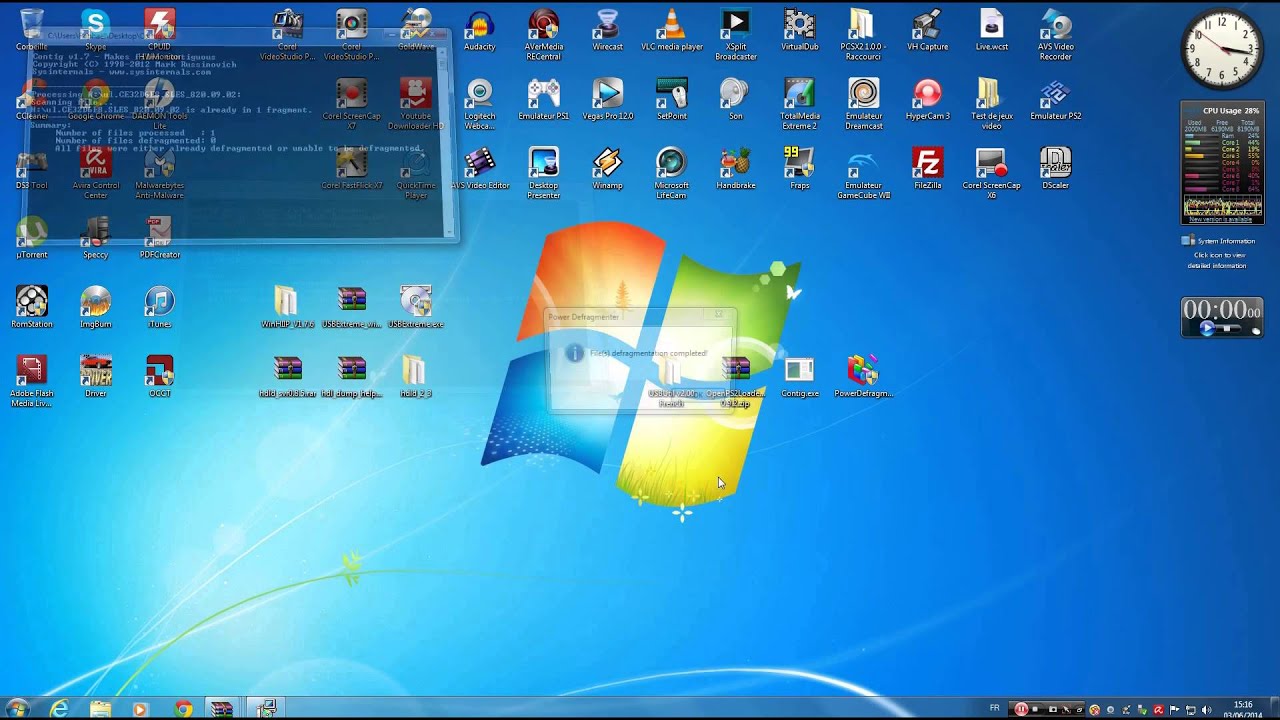
Task: Open Vegas Pro 12.0
Action: [x=607, y=99]
